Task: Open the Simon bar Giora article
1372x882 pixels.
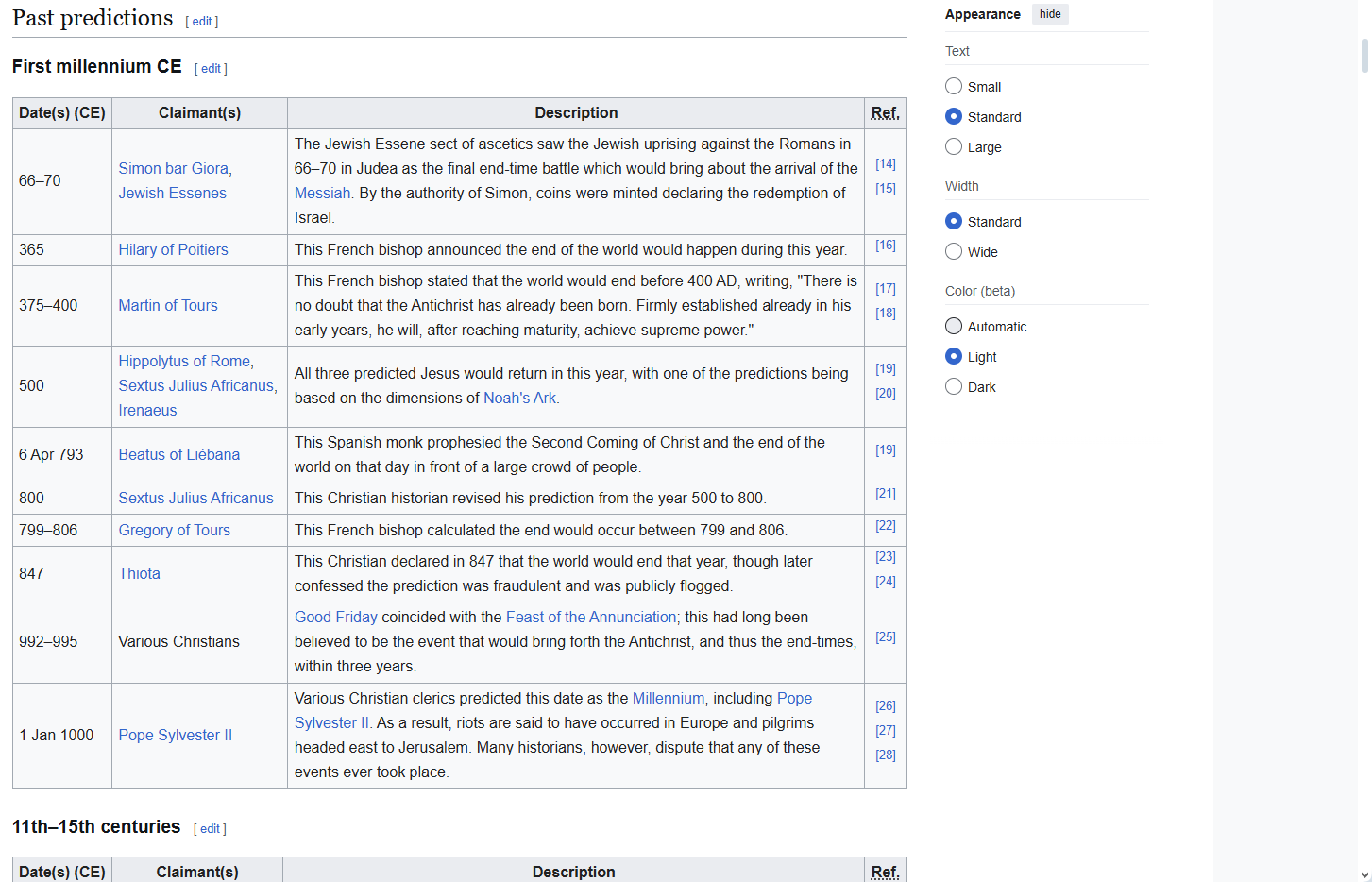Action: pos(174,168)
